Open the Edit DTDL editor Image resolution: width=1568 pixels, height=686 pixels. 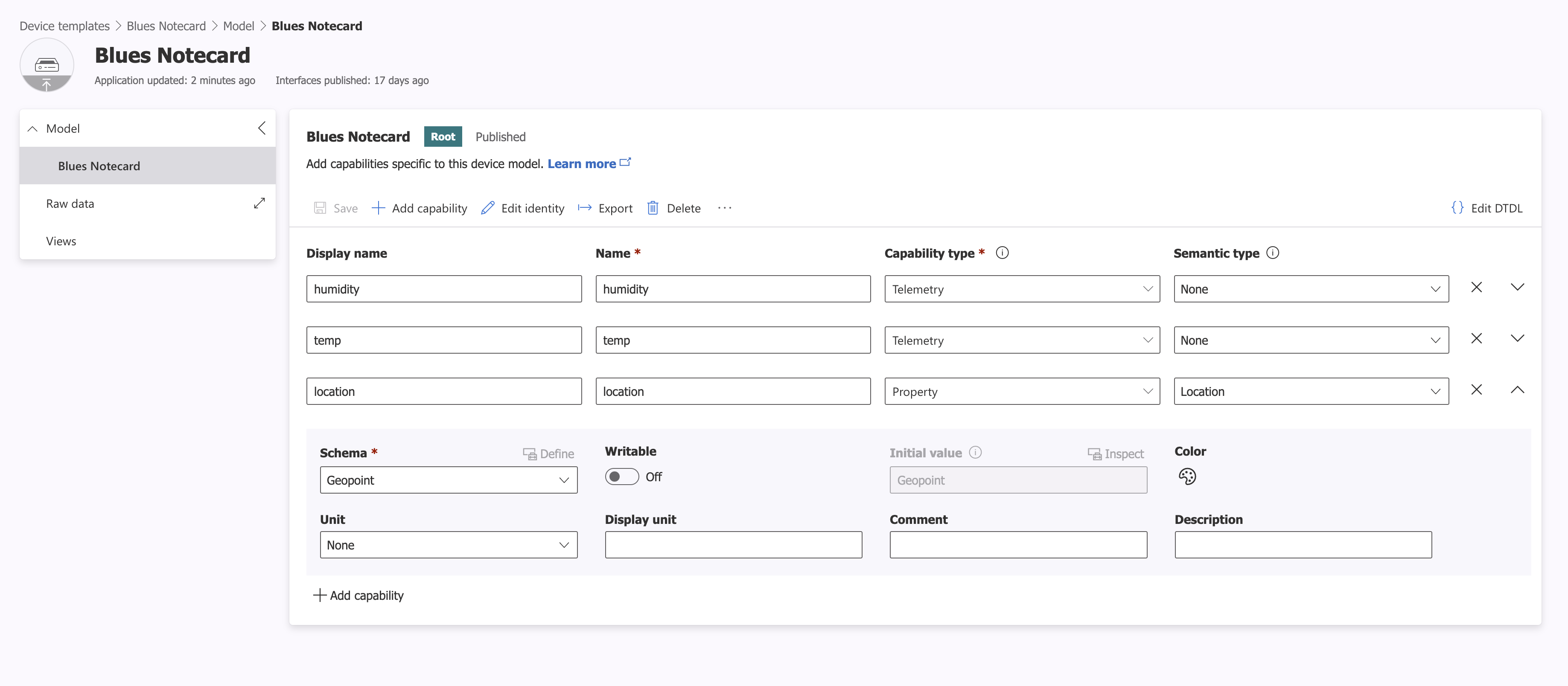click(1486, 208)
